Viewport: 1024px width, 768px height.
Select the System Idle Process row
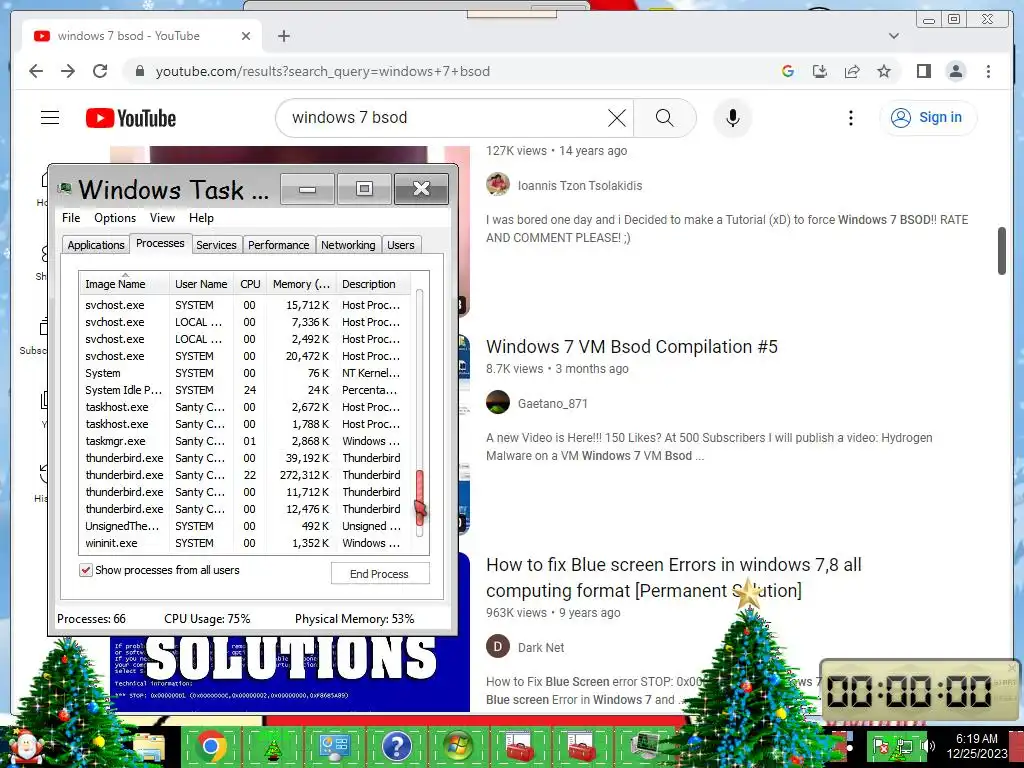pyautogui.click(x=245, y=390)
